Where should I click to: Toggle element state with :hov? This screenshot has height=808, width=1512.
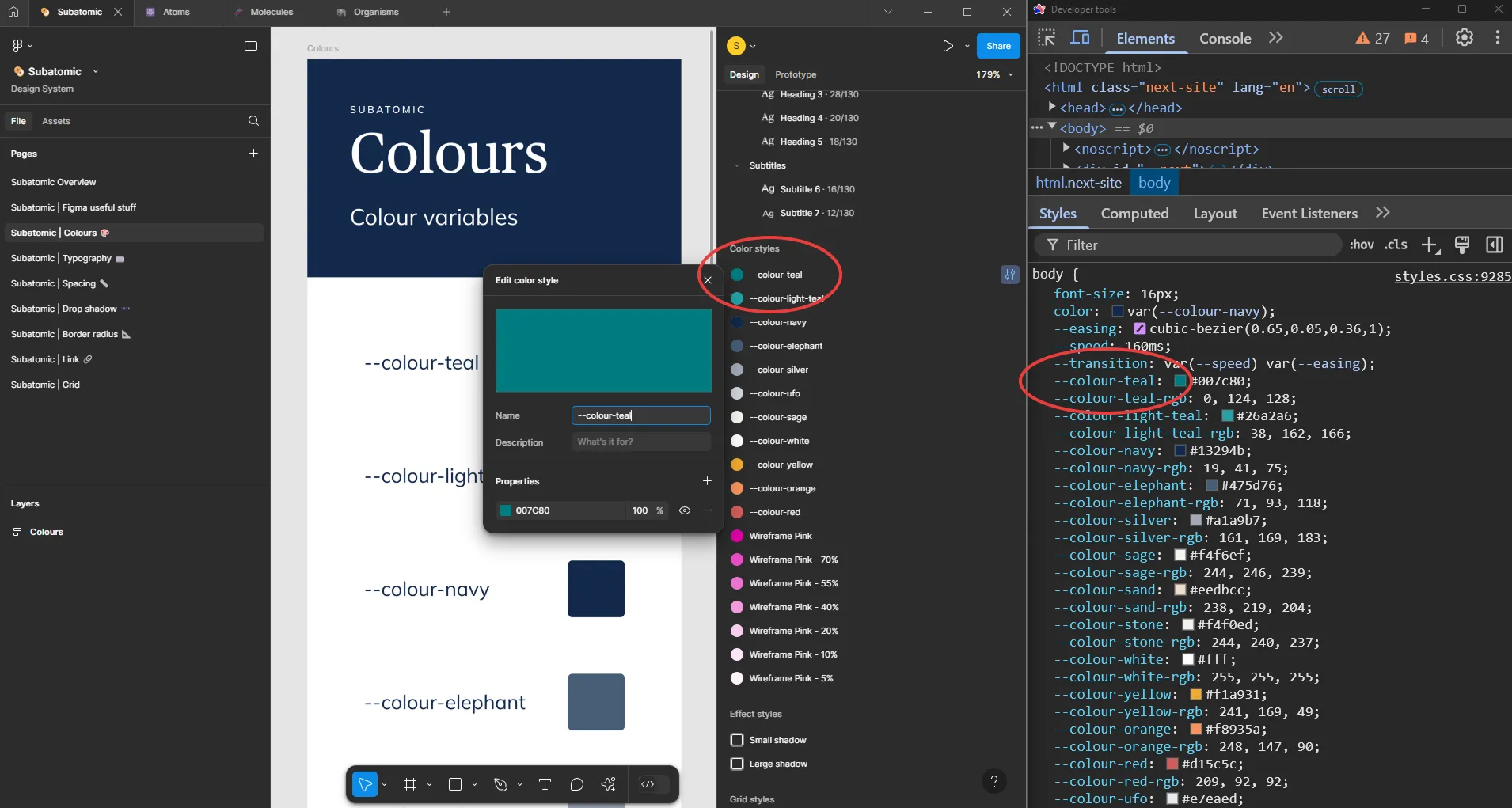click(x=1362, y=245)
